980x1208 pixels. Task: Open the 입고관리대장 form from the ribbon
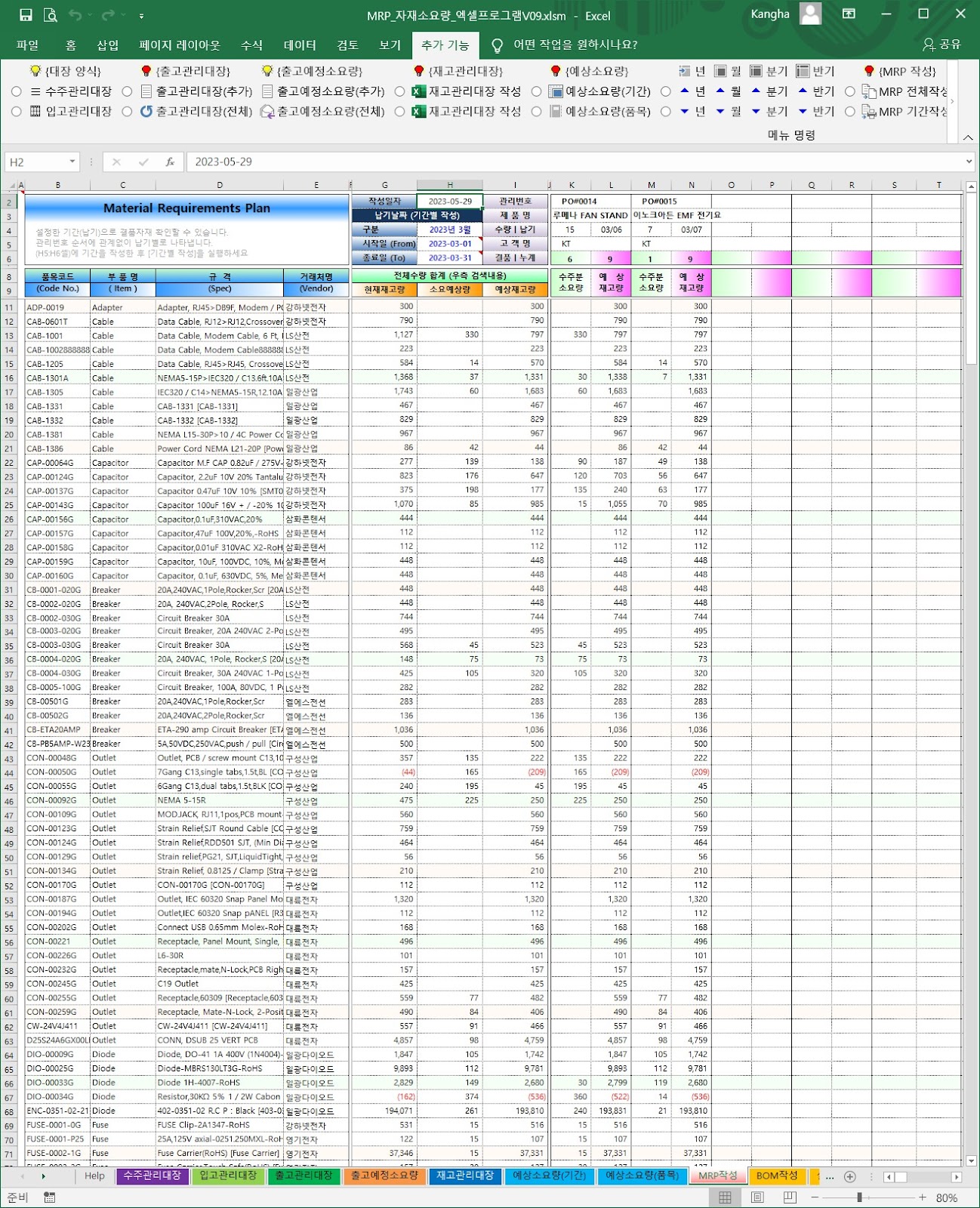click(x=71, y=111)
